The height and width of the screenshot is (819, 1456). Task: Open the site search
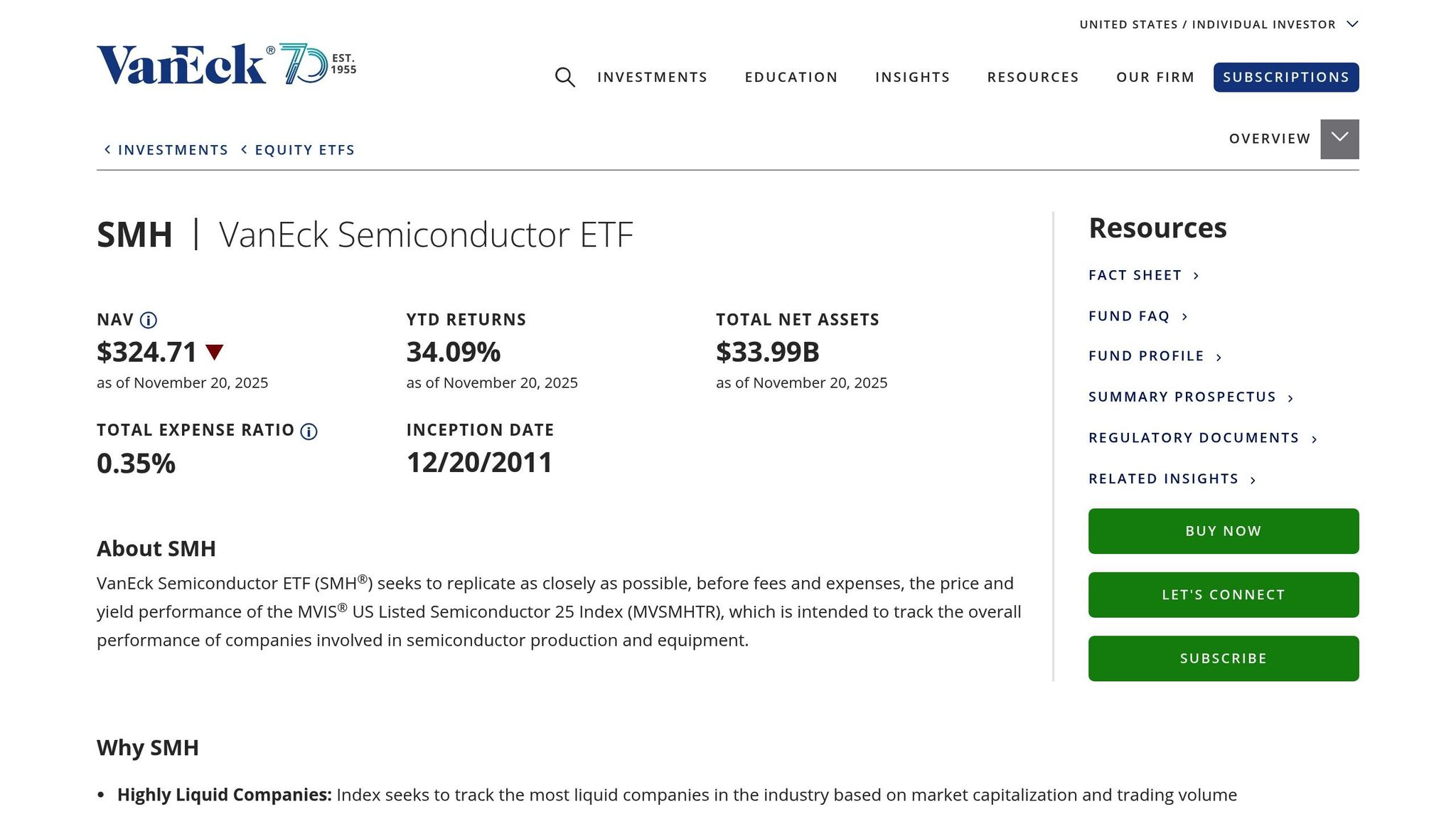(565, 77)
